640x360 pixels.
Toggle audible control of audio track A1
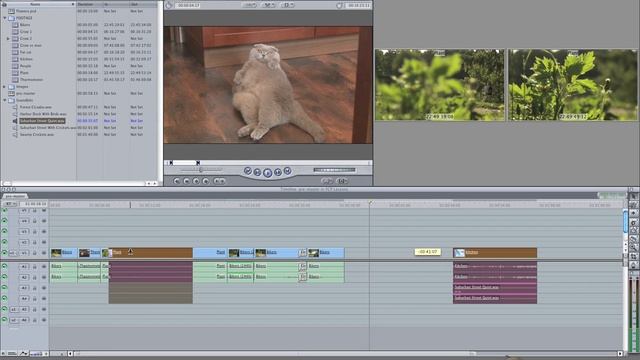[4, 267]
